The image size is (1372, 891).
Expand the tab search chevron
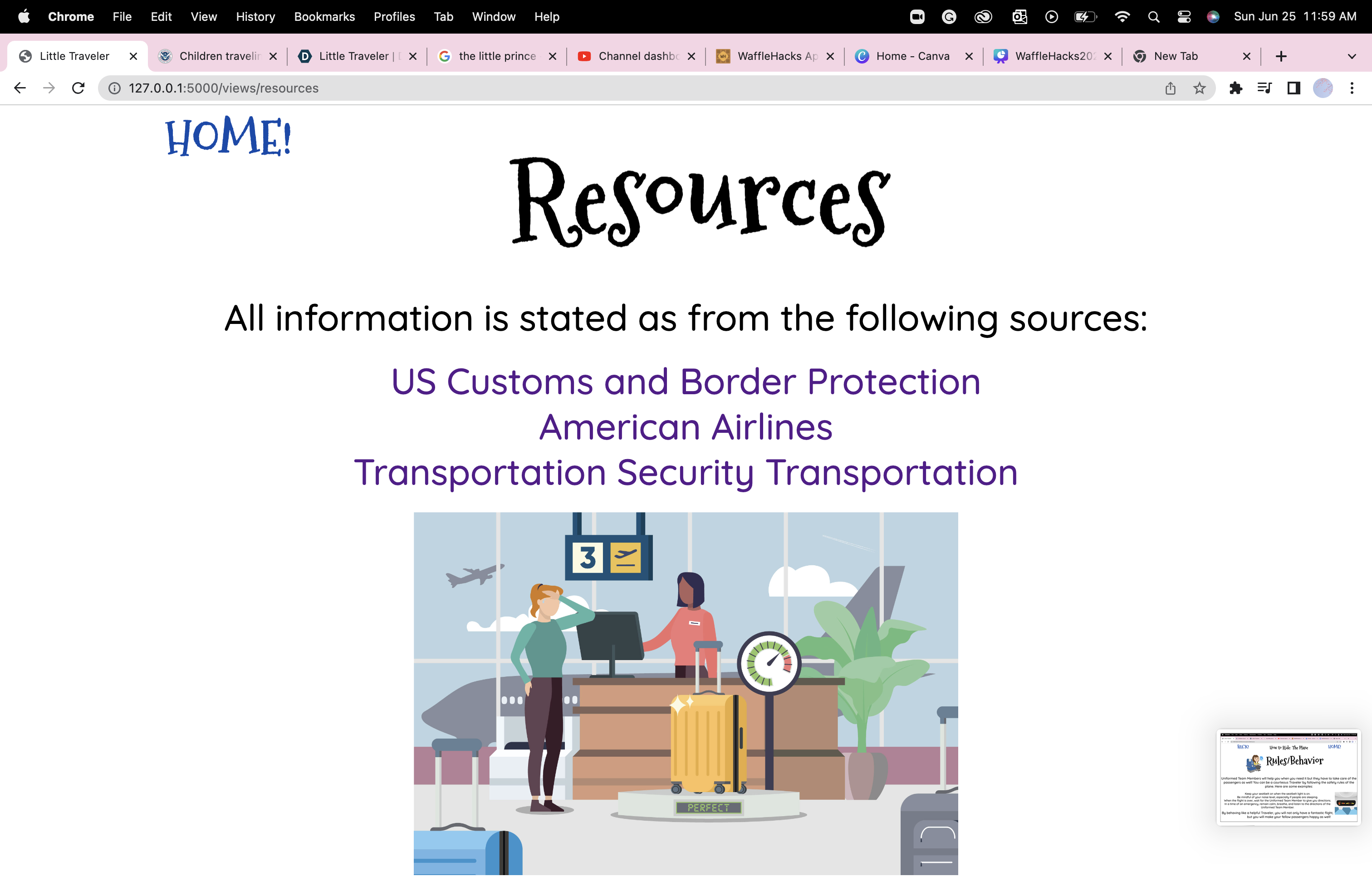click(1352, 56)
